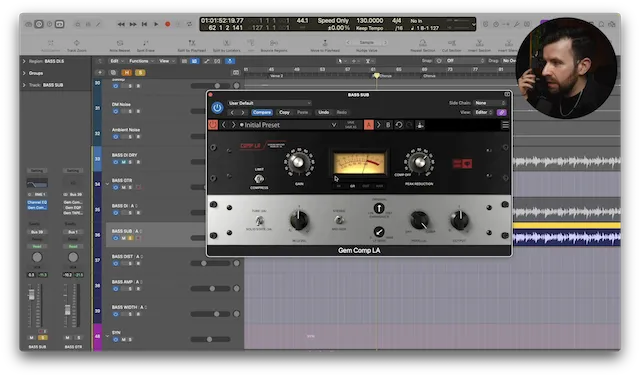Toggle plugin power button in Logic header

click(217, 108)
